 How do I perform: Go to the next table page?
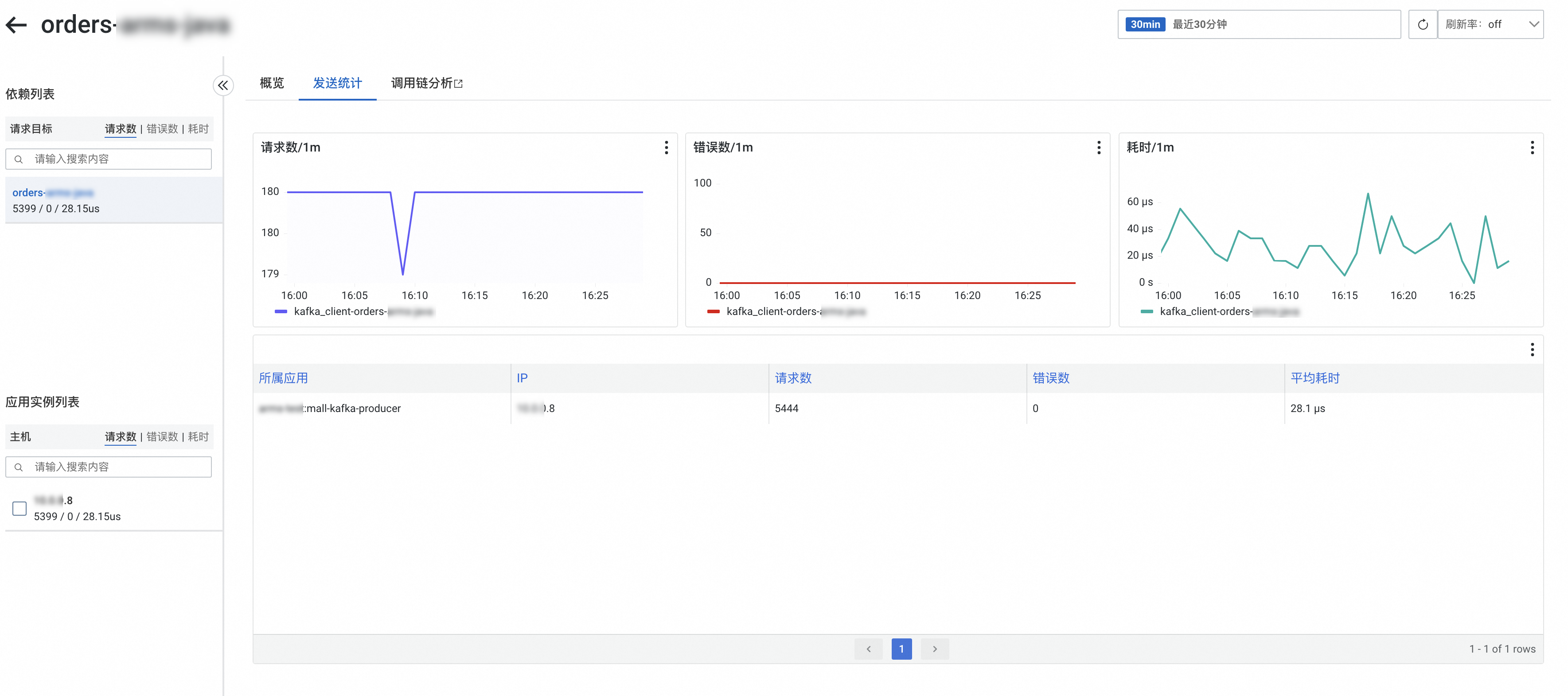[x=934, y=649]
